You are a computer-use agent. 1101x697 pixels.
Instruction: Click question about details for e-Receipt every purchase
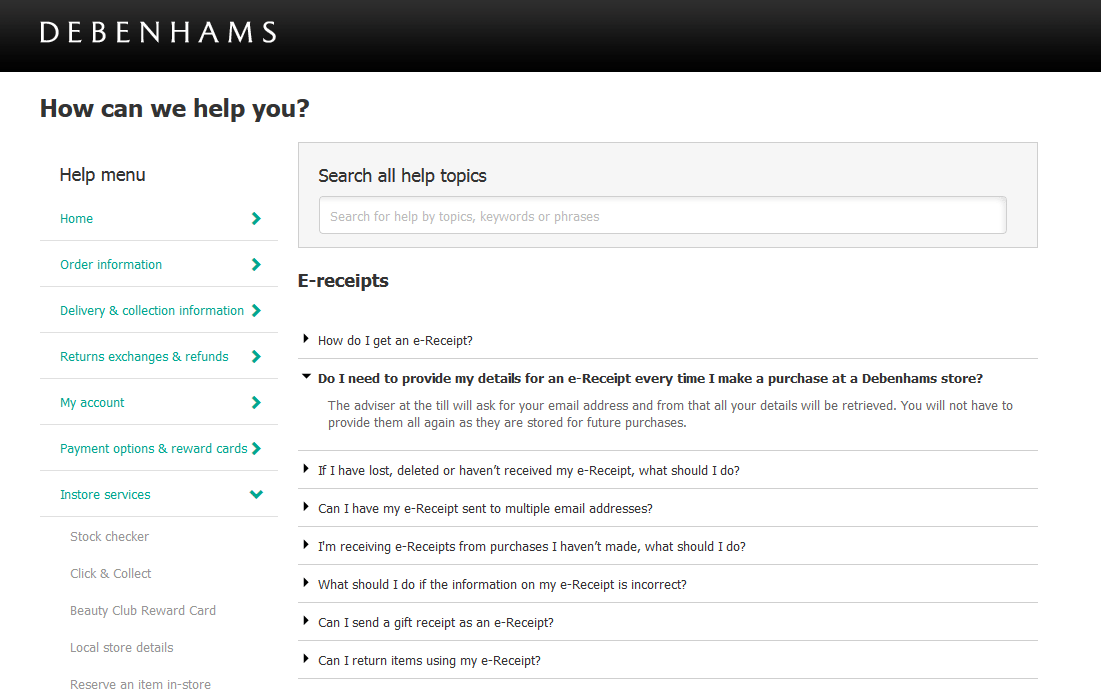[x=650, y=378]
